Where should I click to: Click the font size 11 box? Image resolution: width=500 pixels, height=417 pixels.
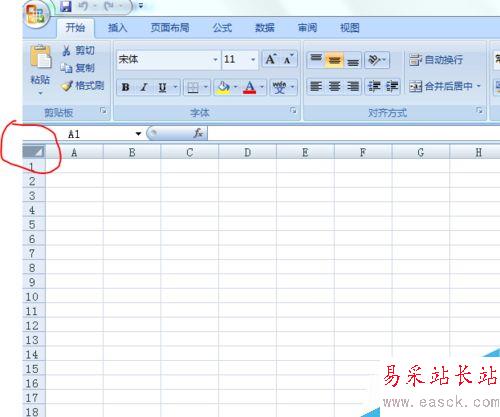[x=236, y=60]
